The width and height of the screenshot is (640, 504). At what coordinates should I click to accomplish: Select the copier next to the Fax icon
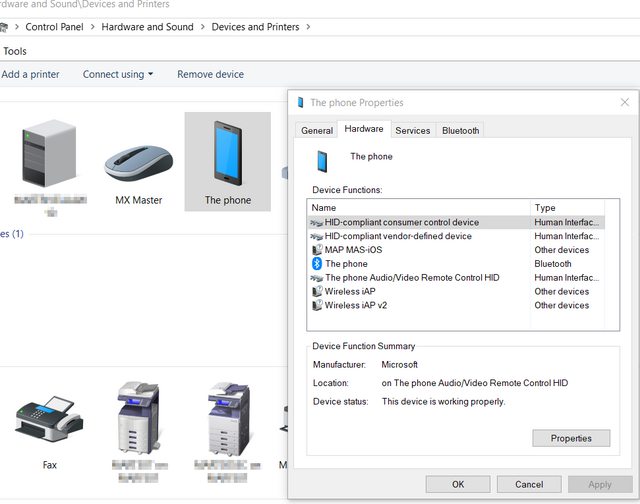pyautogui.click(x=139, y=419)
